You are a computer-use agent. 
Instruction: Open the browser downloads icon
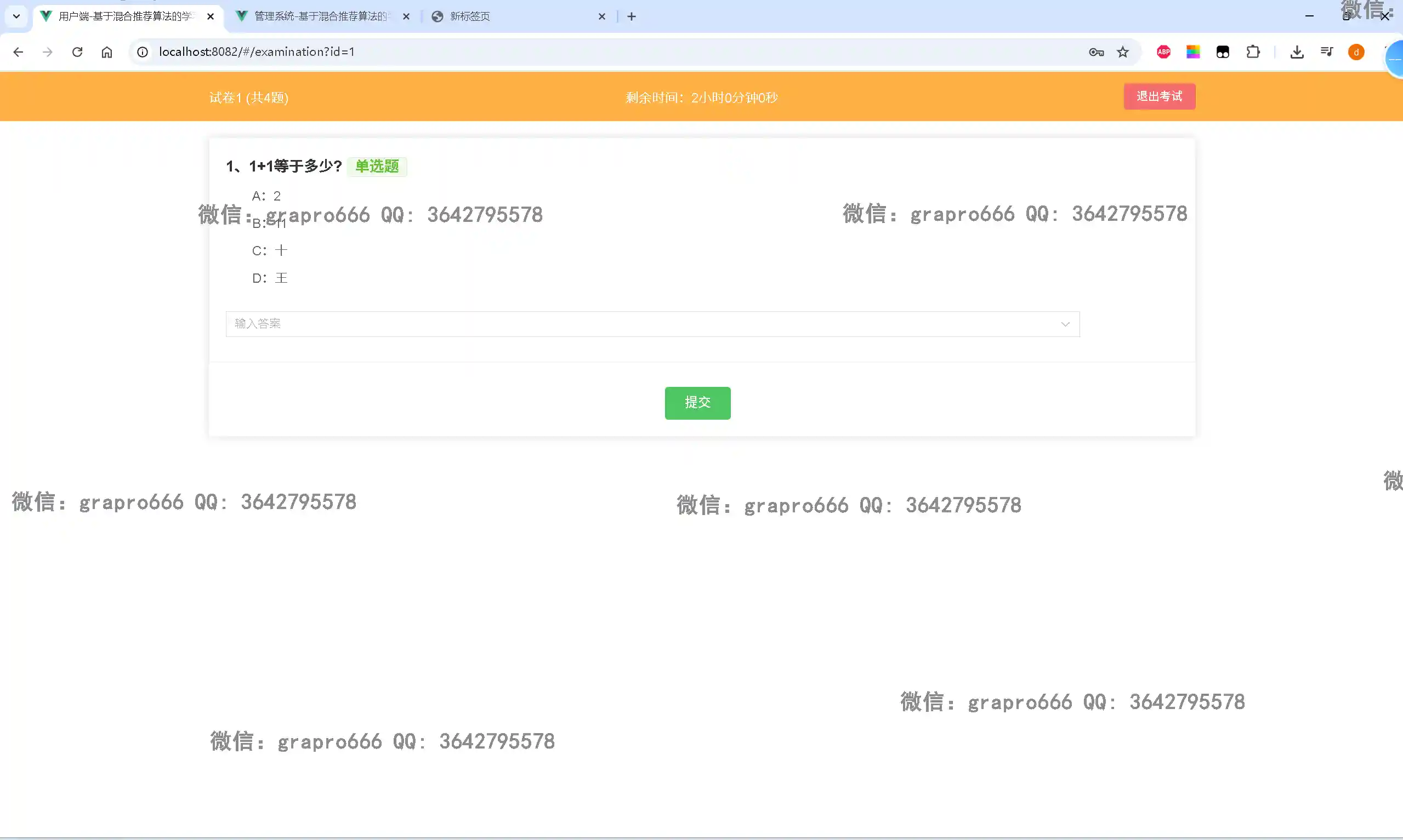(1297, 52)
